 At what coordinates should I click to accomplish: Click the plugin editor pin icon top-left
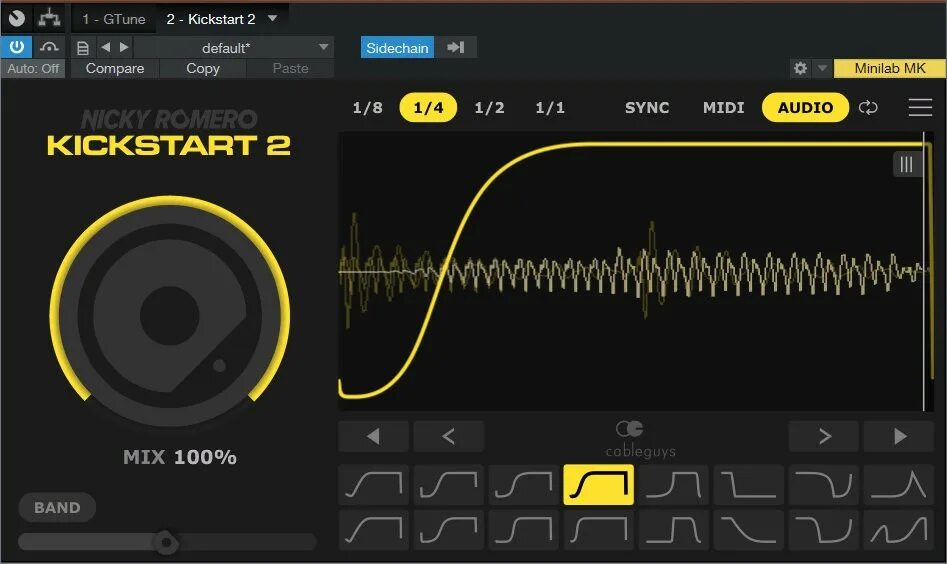[x=17, y=19]
